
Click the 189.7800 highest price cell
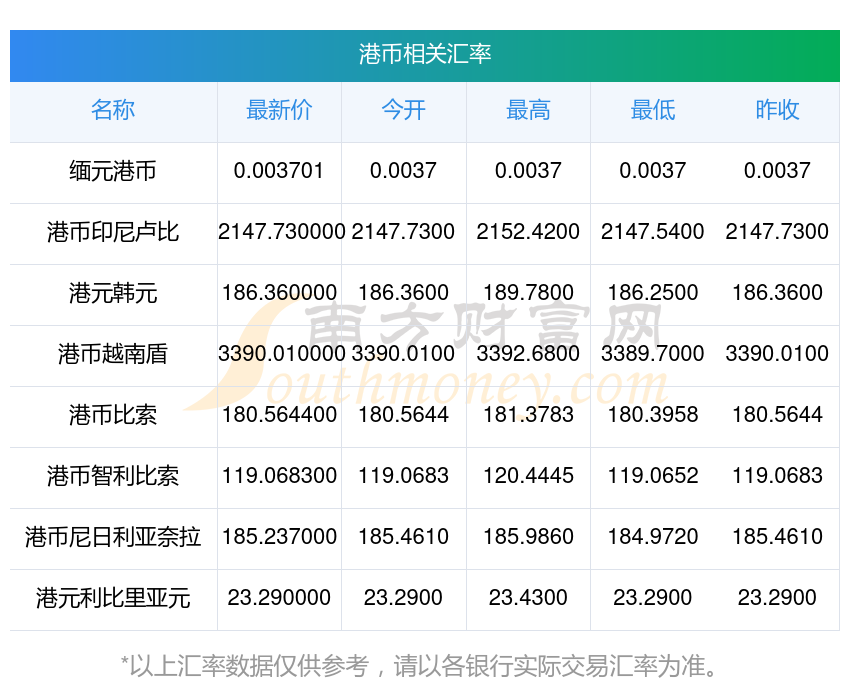(528, 293)
